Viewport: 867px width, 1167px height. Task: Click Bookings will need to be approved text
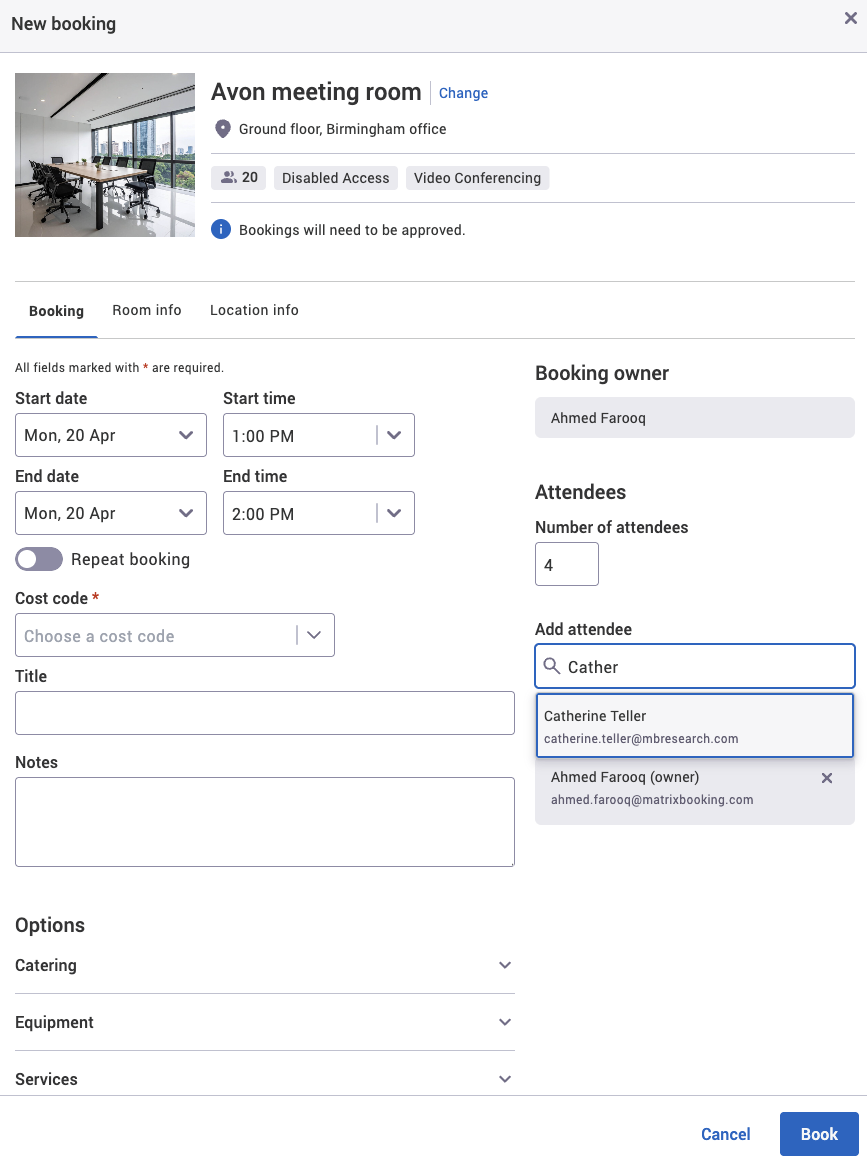pos(352,230)
